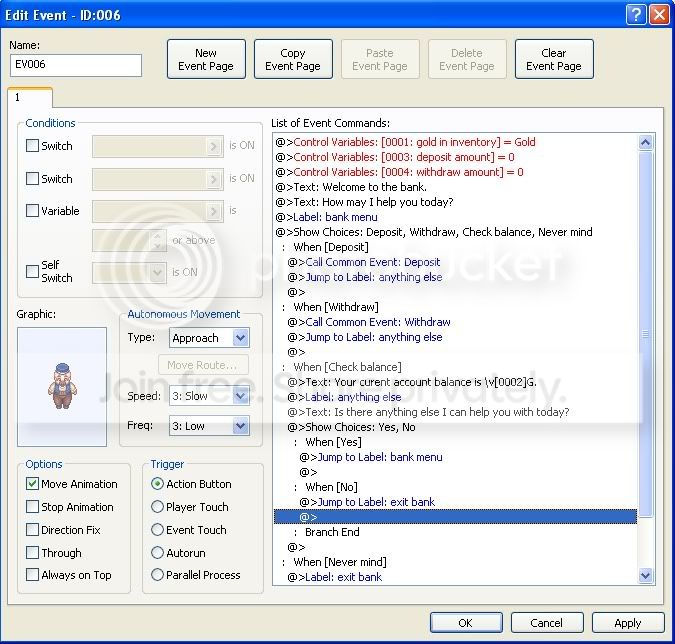Viewport: 675px width, 644px height.
Task: Close the Edit Event dialog
Action: click(659, 14)
